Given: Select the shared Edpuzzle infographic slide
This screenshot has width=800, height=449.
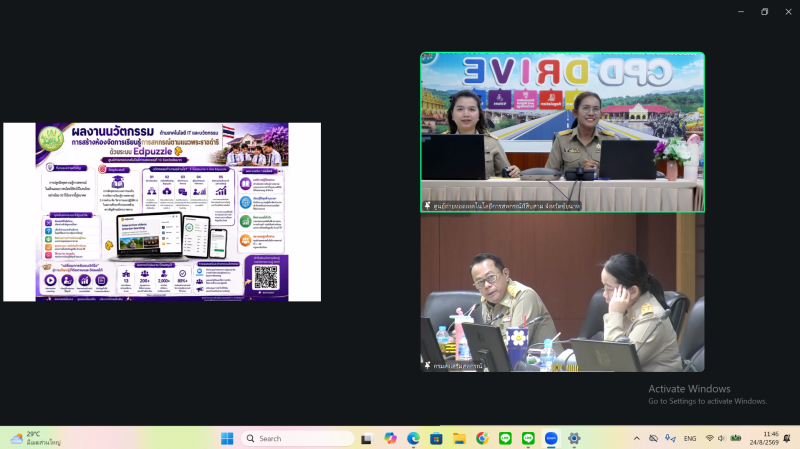Looking at the screenshot, I should 162,212.
